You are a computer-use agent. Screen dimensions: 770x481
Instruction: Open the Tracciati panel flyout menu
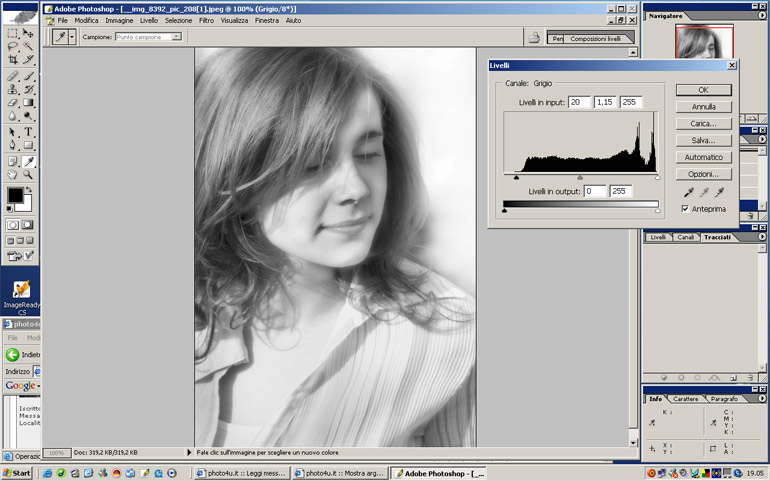coord(762,237)
